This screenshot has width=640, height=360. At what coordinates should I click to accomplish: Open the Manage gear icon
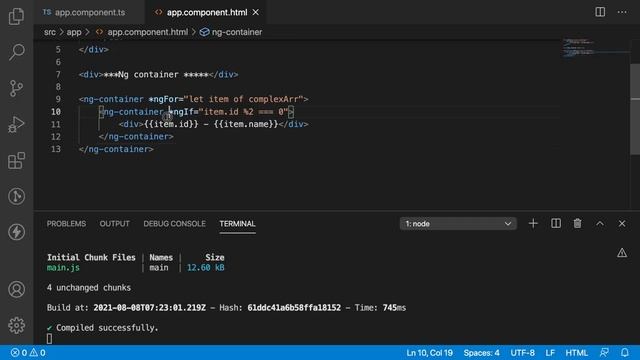(x=16, y=325)
